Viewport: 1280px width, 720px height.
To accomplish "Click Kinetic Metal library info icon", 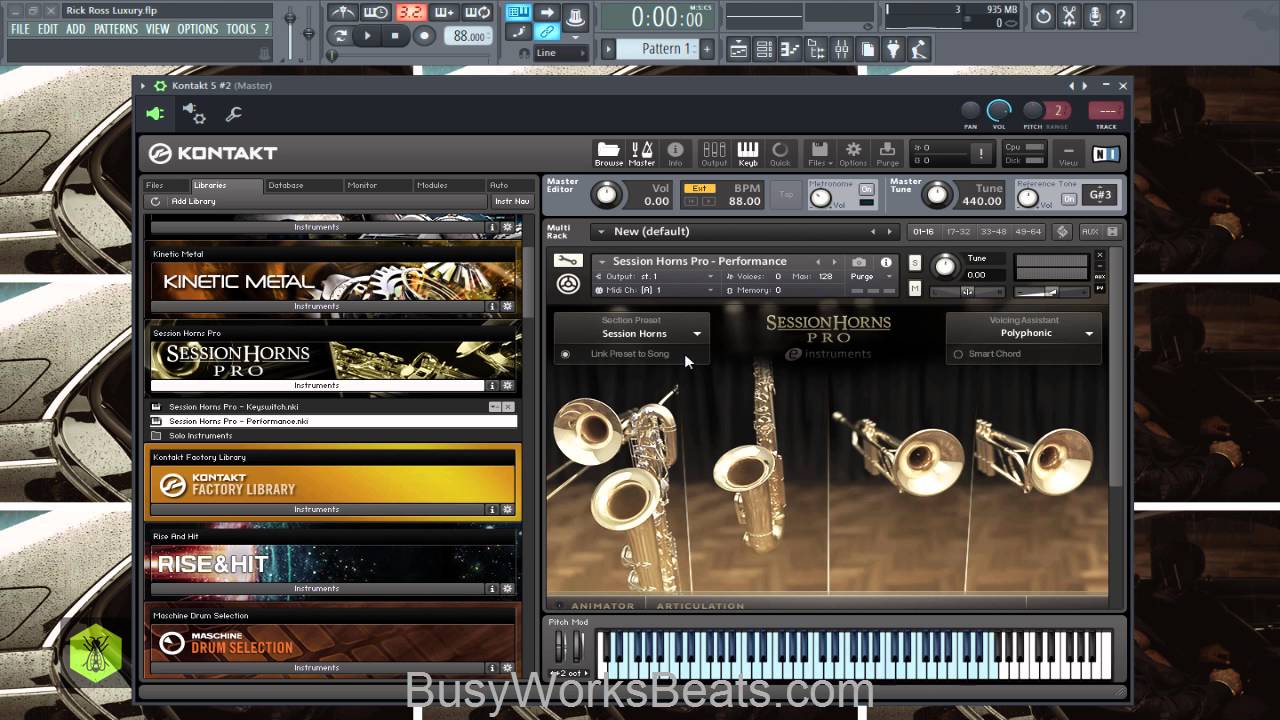I will [492, 306].
